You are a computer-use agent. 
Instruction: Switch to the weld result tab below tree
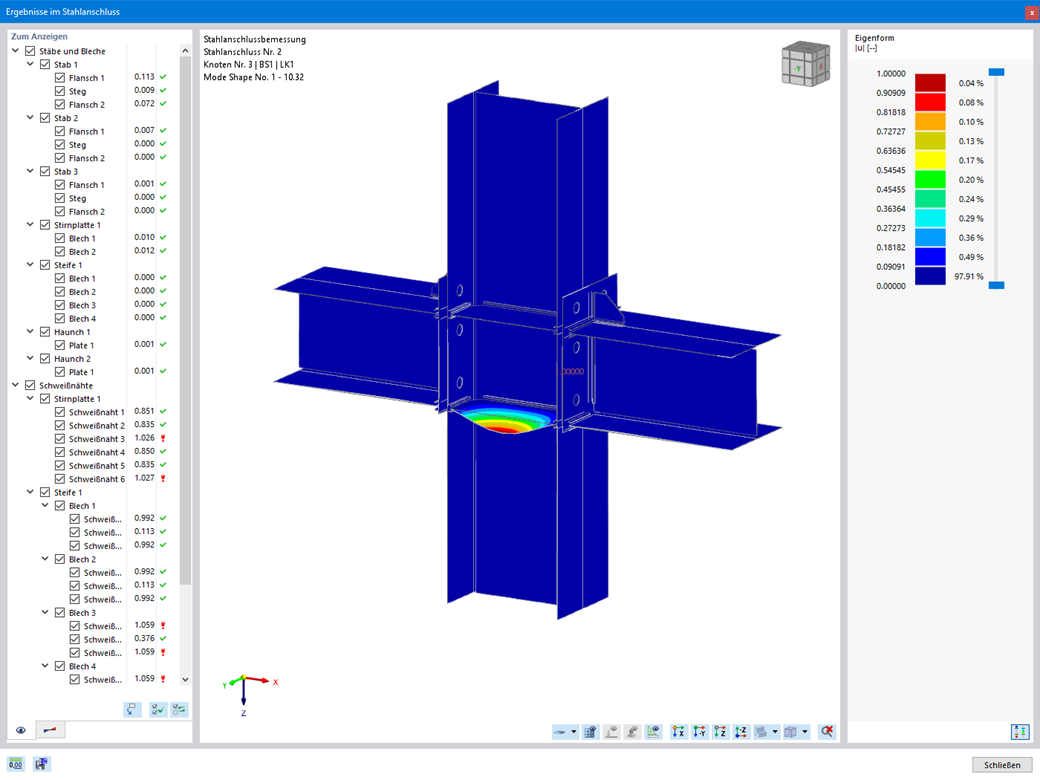pos(51,730)
